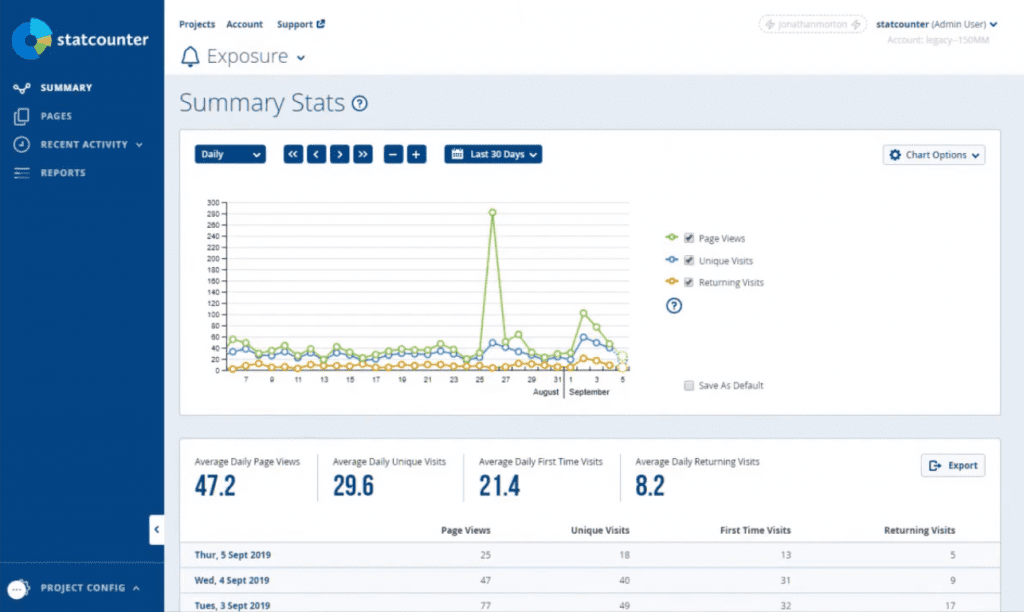Uncheck the Page Views legend checkbox

(x=688, y=237)
